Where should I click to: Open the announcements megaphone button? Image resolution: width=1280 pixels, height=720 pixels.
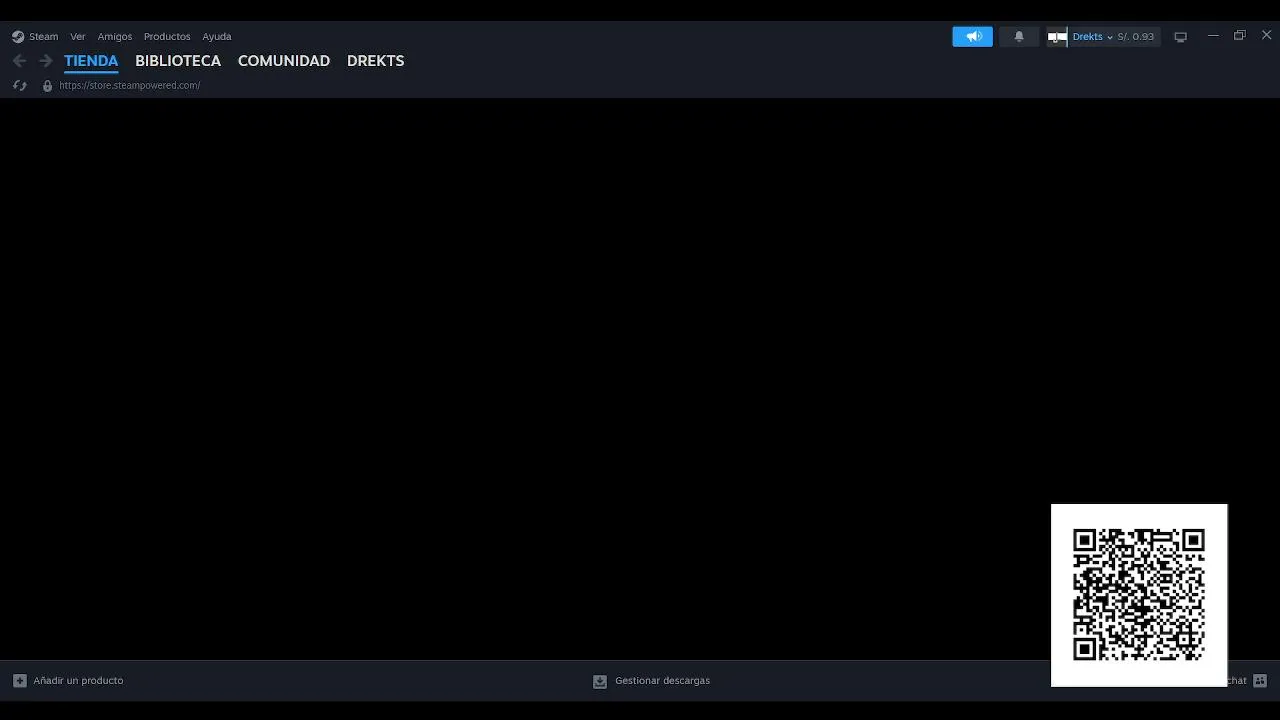point(973,37)
